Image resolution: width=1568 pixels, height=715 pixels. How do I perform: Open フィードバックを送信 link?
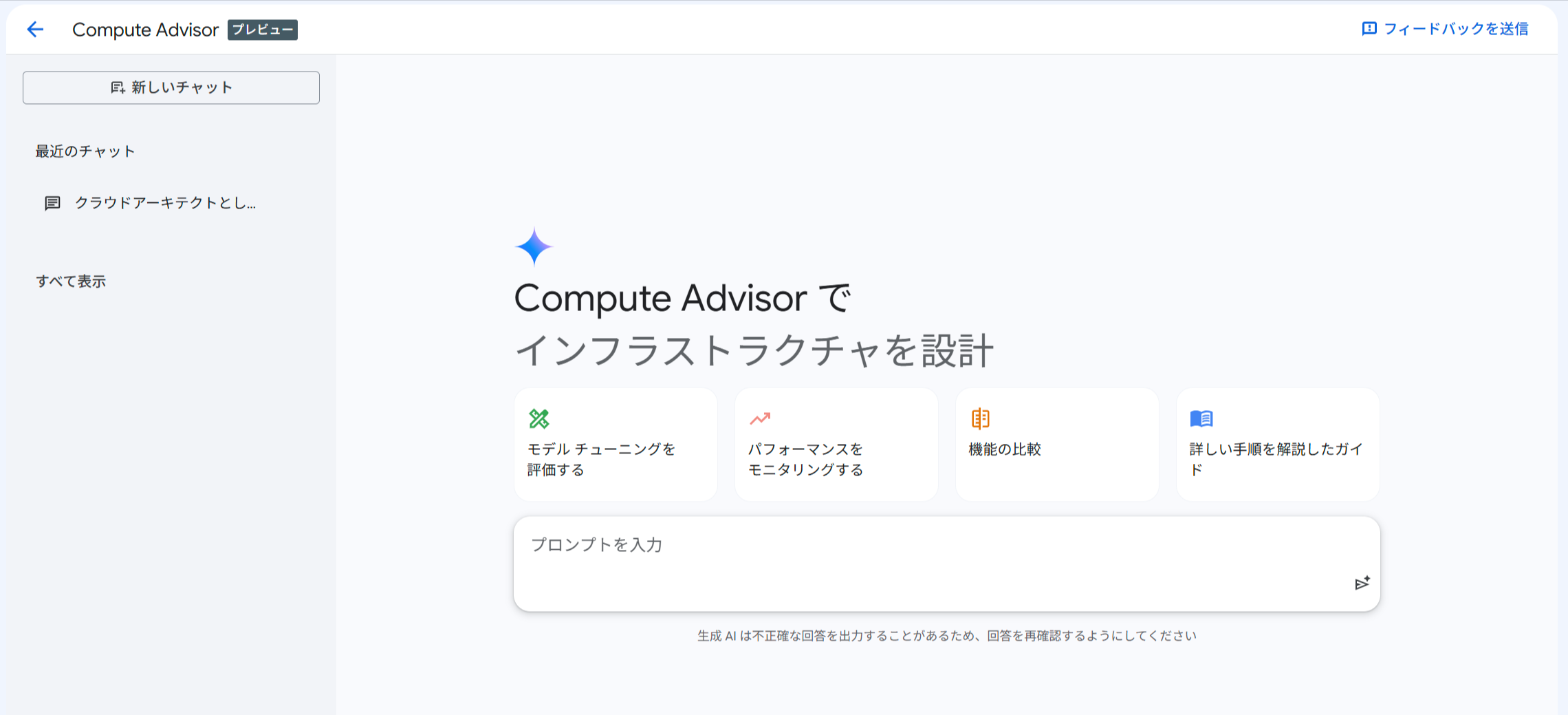pyautogui.click(x=1445, y=29)
